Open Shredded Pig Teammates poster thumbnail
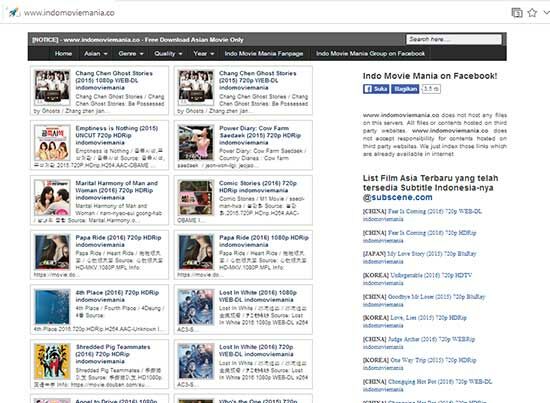Screen dimensions: 550x403 coord(52,361)
